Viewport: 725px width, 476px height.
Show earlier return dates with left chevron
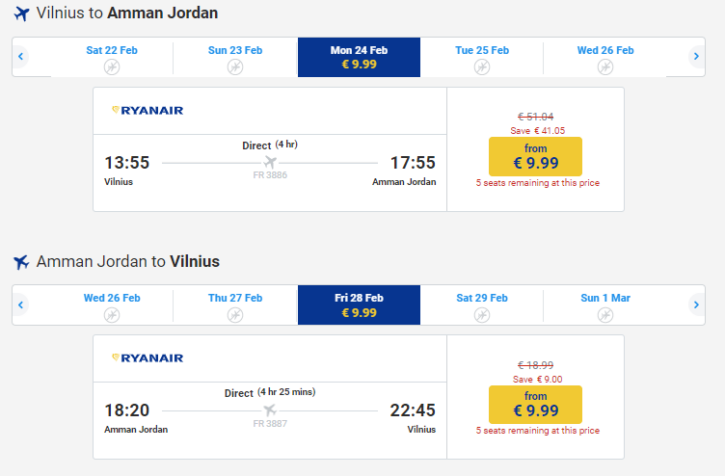[20, 305]
